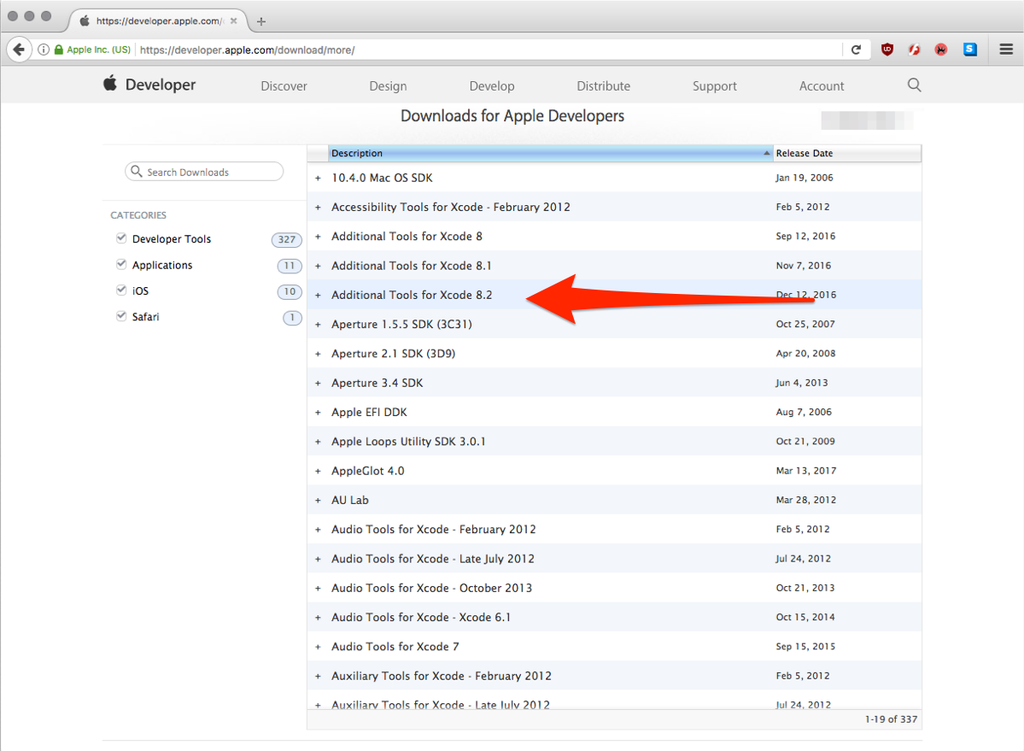Click the Apple Inc. site identity padlock
This screenshot has height=751, width=1024.
click(60, 49)
